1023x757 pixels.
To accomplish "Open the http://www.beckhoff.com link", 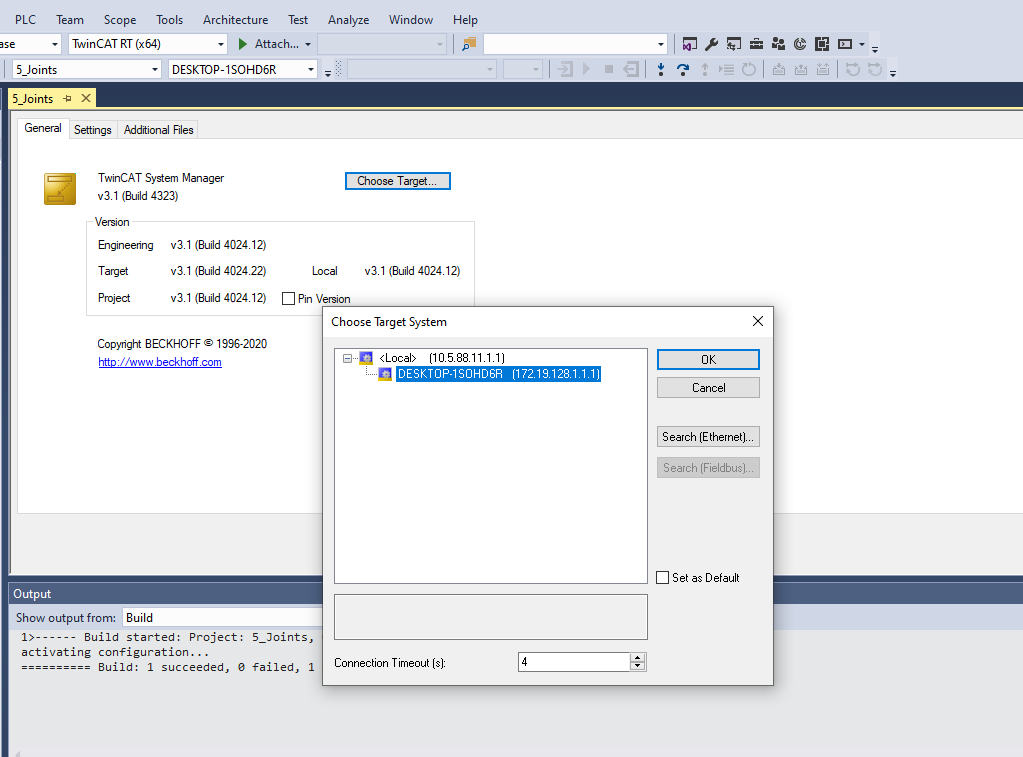I will 160,362.
